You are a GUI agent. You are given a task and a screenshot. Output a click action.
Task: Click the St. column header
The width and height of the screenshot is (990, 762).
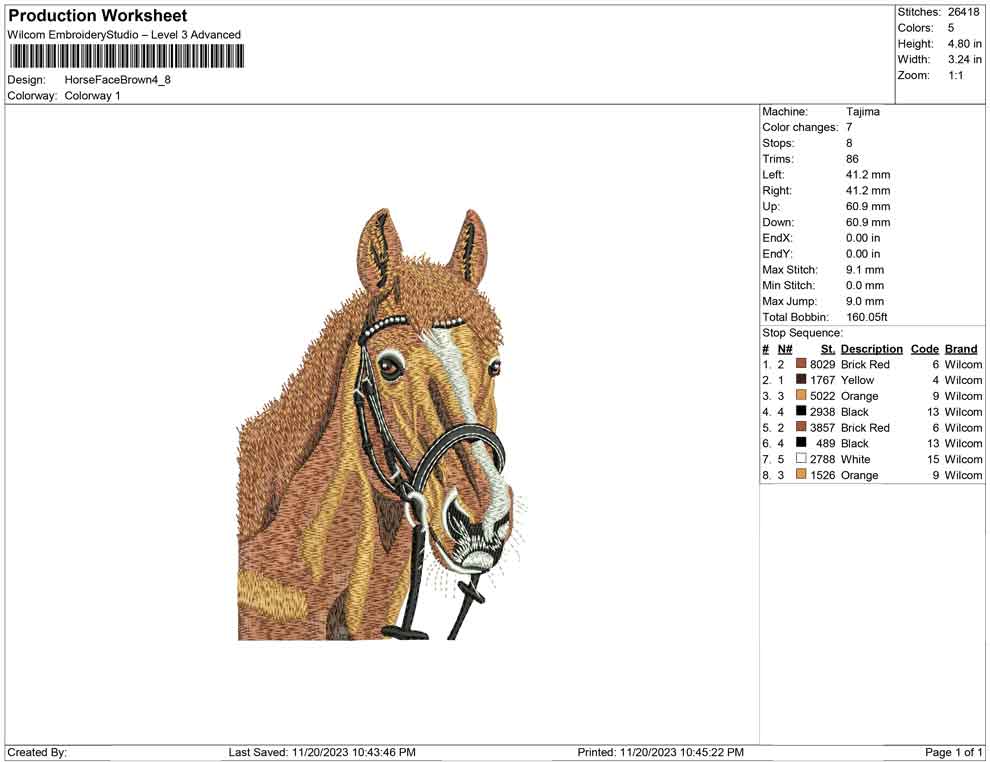[x=827, y=349]
